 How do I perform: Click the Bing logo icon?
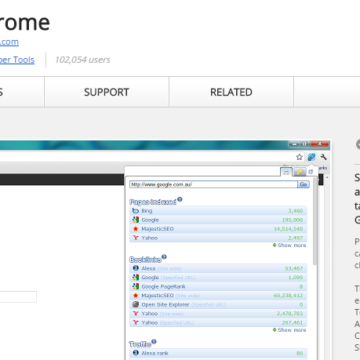[x=135, y=211]
